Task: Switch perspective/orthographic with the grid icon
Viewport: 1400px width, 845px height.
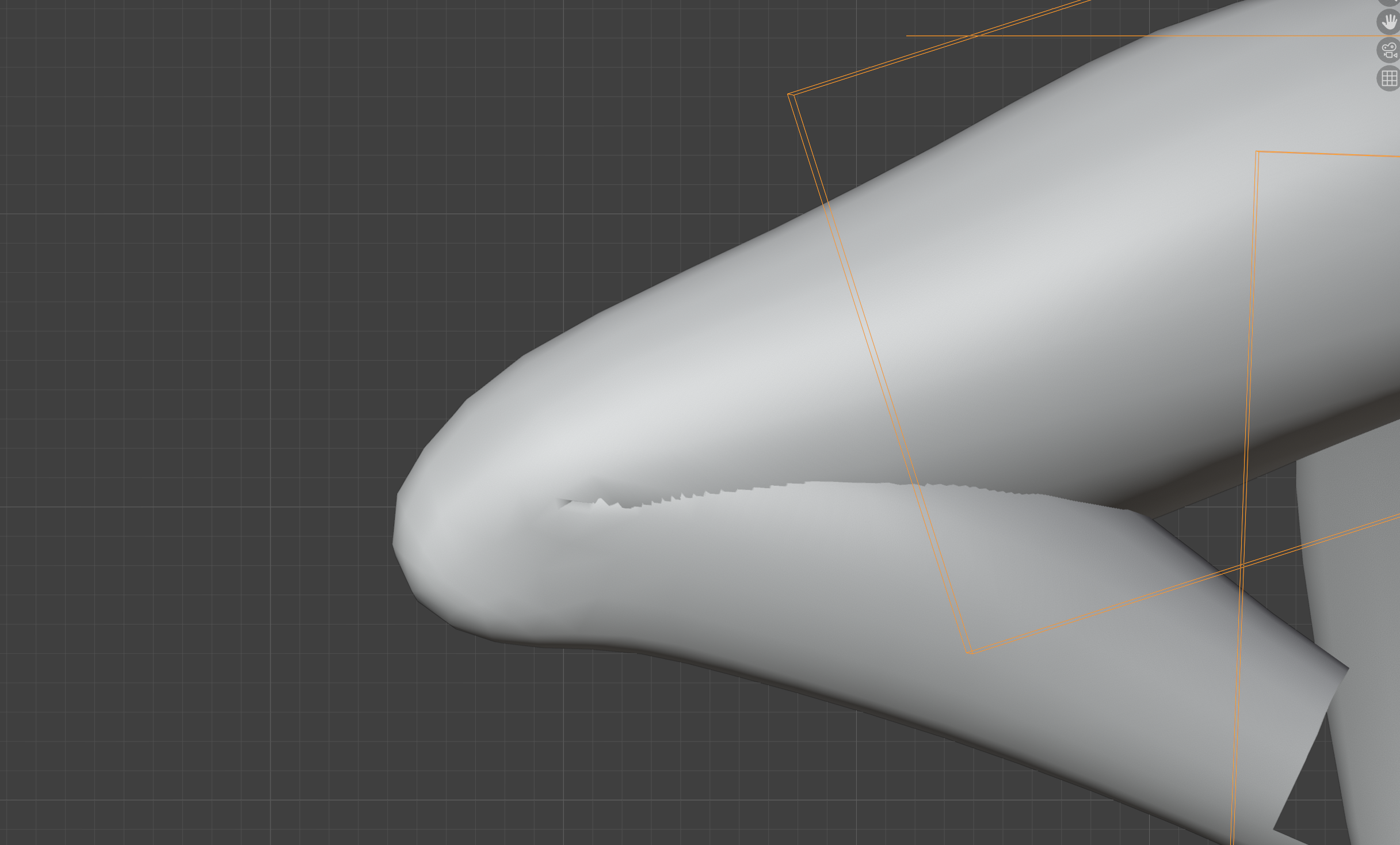Action: tap(1389, 78)
